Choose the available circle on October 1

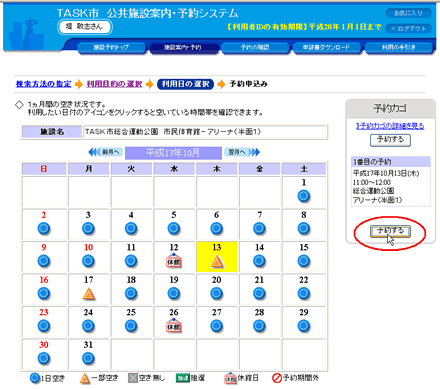coord(304,196)
